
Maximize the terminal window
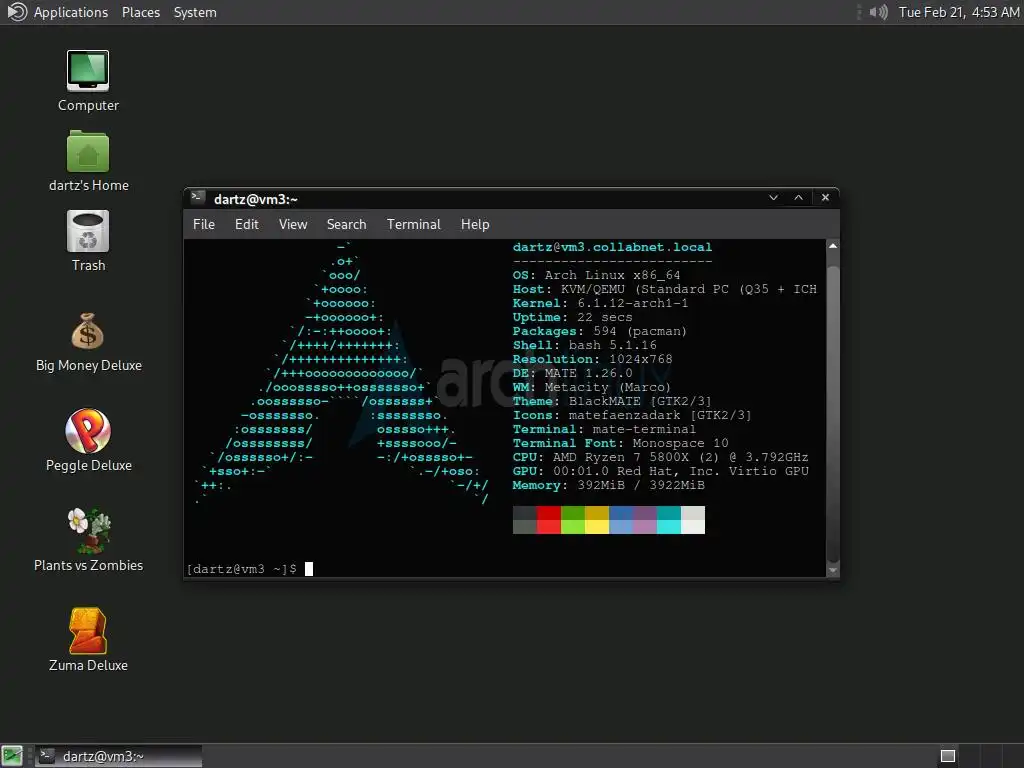coord(798,197)
